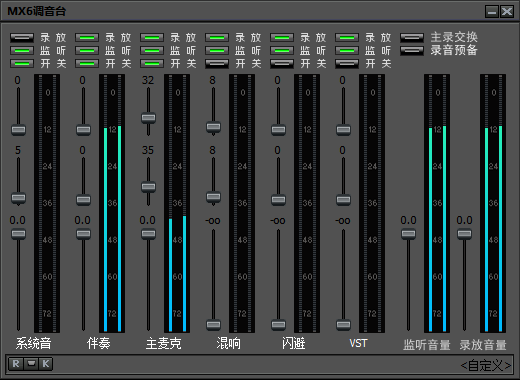
Task: Click 系统音 middle slider handle showing 5
Action: (x=18, y=198)
